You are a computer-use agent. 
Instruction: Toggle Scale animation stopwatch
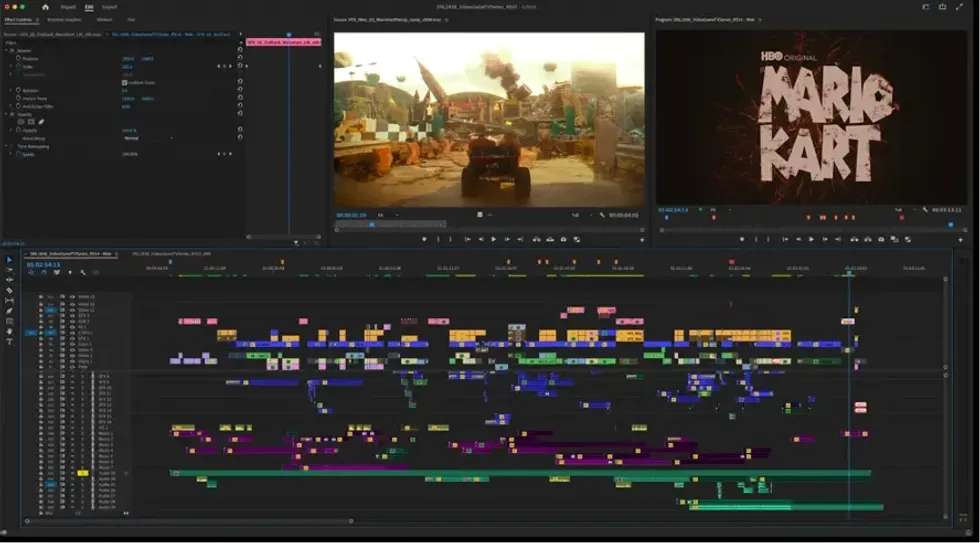(18, 66)
